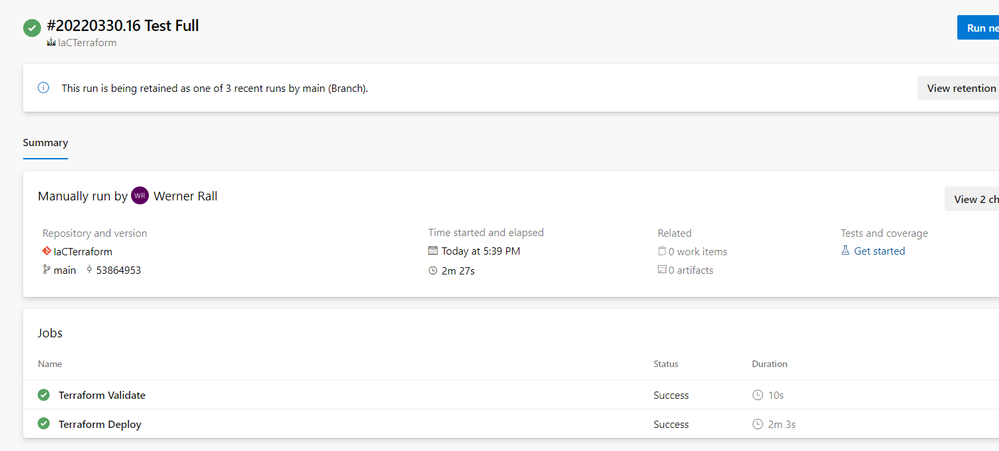Click the green success icon beside the run title
This screenshot has height=451, width=999.
click(x=33, y=27)
